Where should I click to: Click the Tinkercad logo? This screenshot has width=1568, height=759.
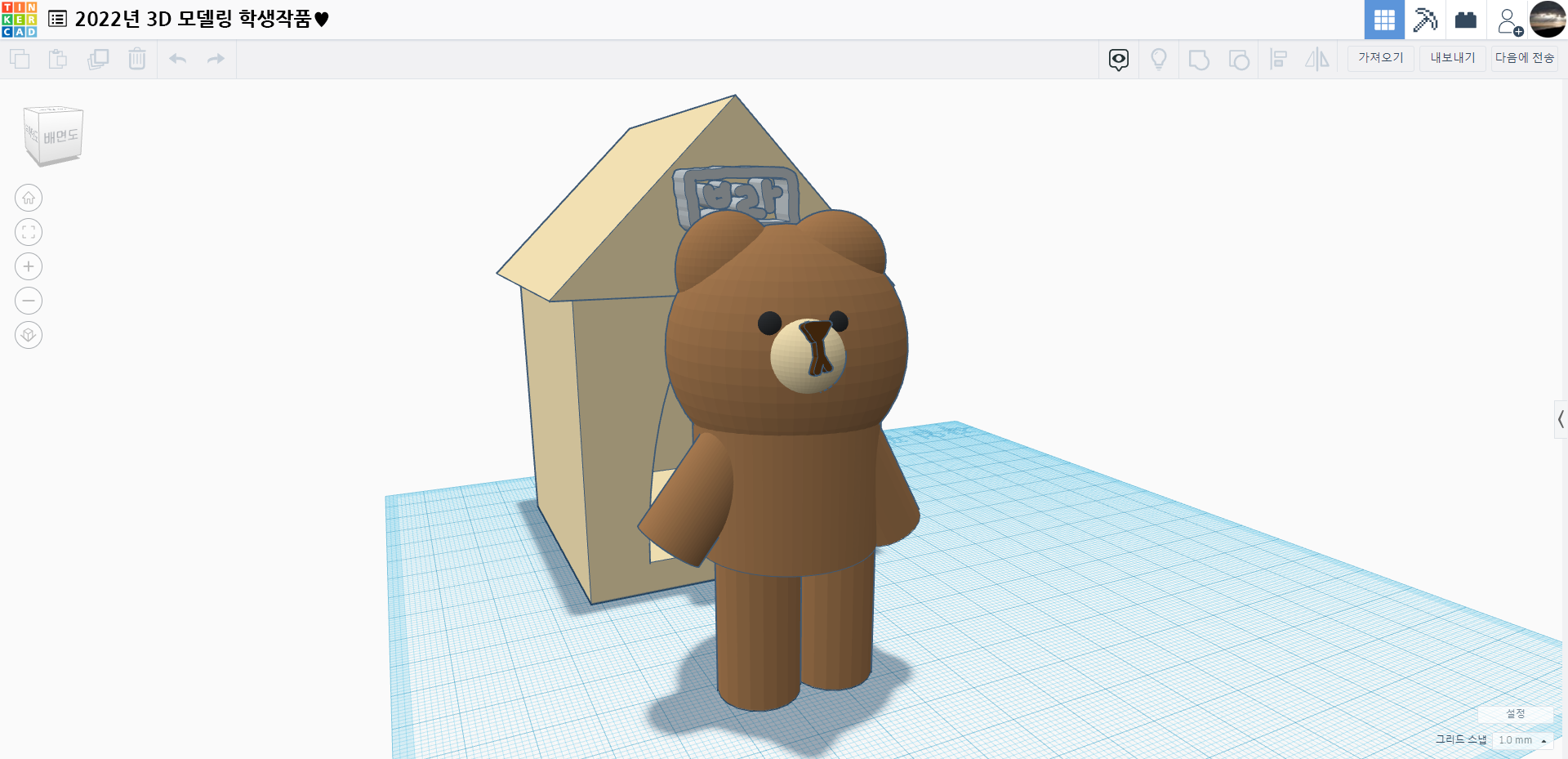pos(19,20)
